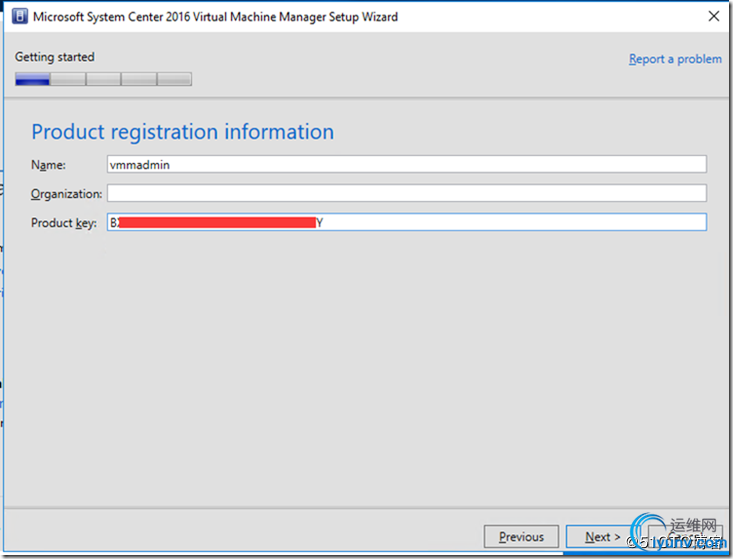Click the third progress bar segment
Image resolution: width=733 pixels, height=559 pixels.
(x=103, y=80)
